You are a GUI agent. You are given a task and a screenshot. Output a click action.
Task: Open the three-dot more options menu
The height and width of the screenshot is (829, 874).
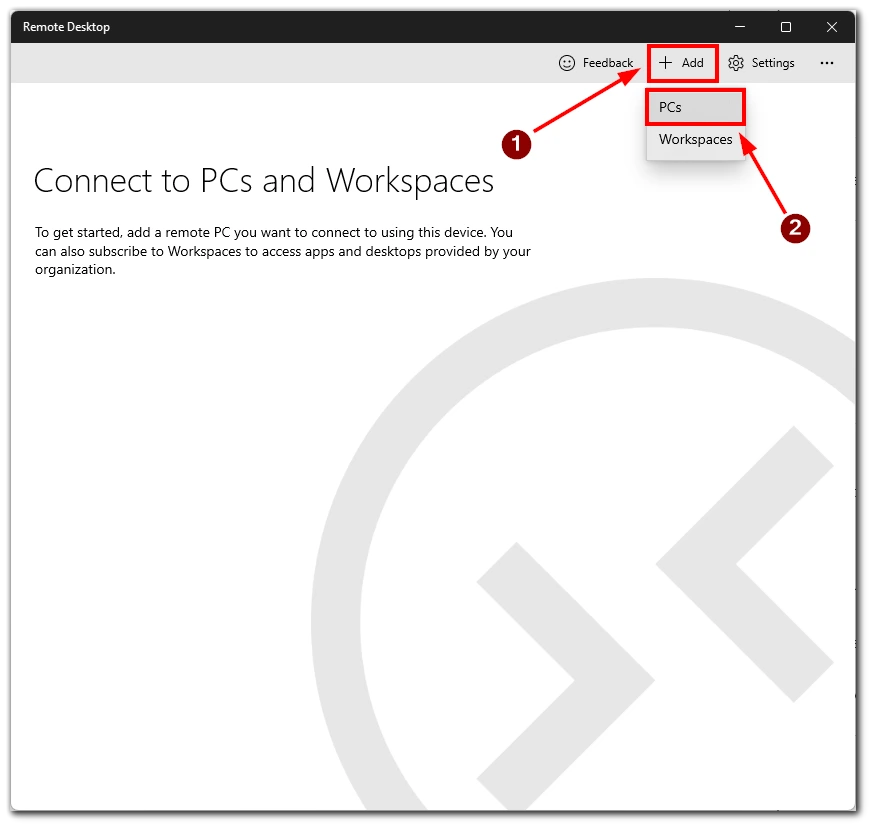click(x=827, y=63)
